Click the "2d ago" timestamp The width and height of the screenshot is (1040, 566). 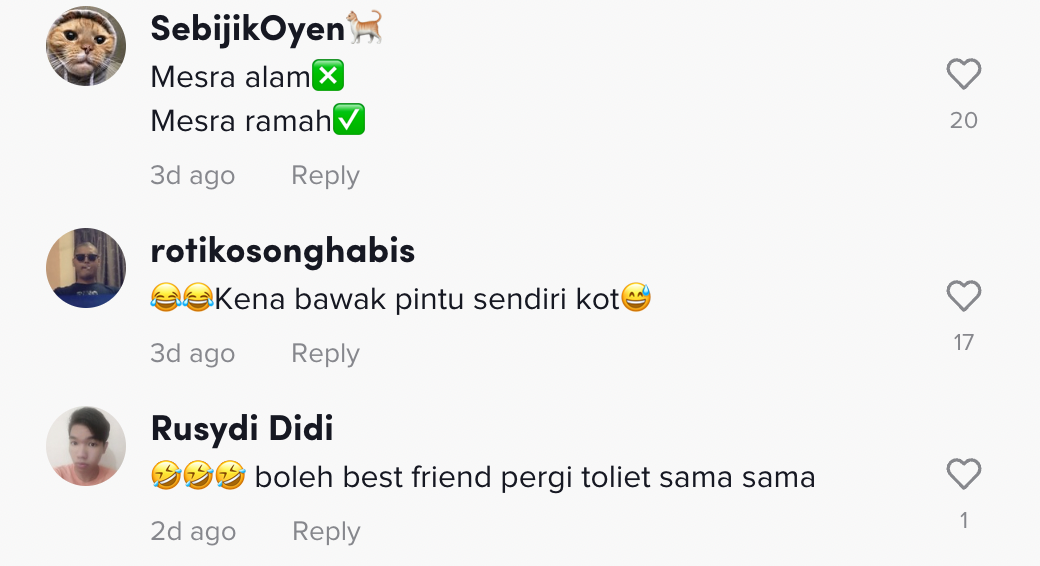[193, 532]
